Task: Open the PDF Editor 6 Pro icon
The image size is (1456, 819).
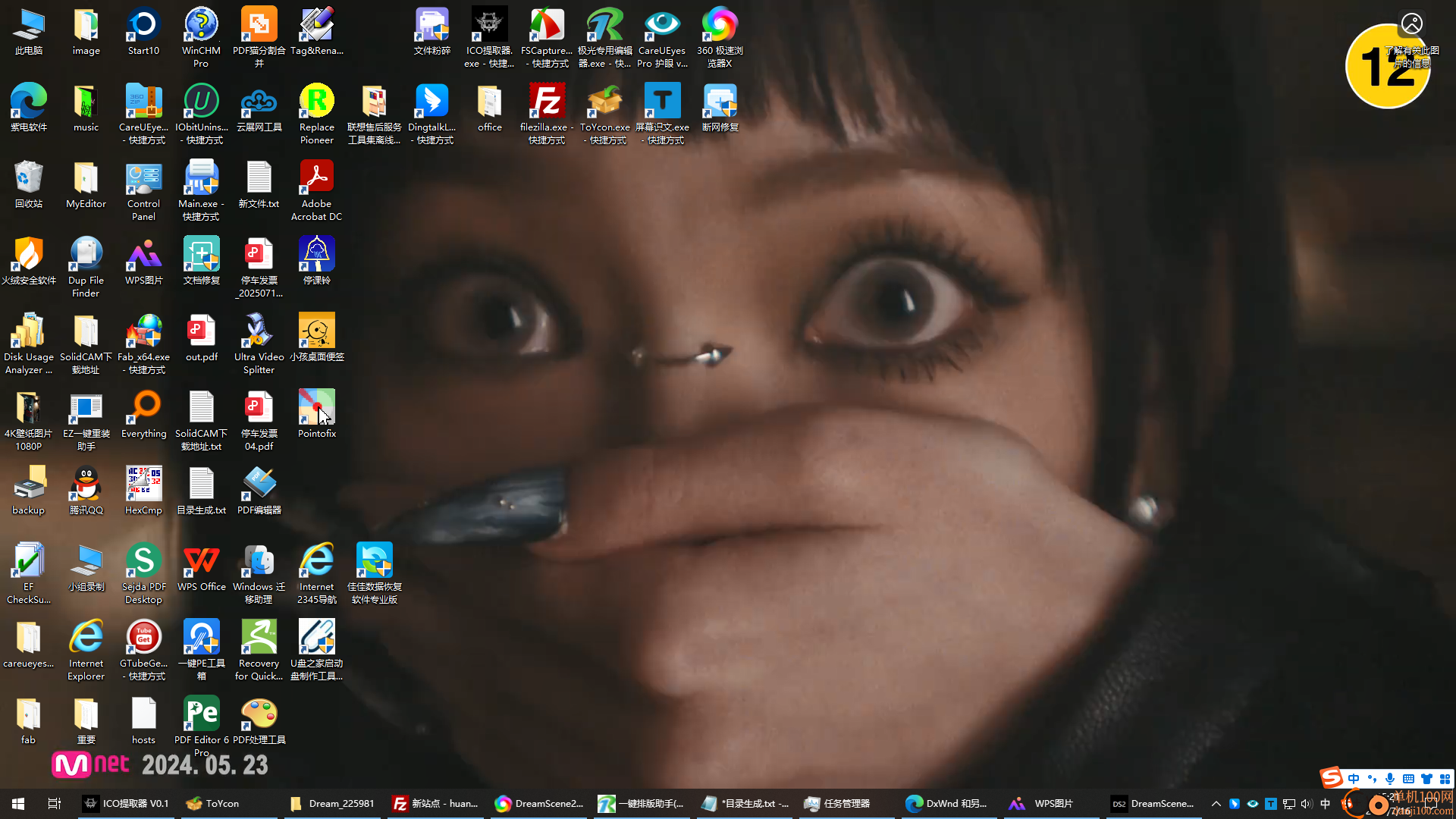Action: (x=201, y=726)
